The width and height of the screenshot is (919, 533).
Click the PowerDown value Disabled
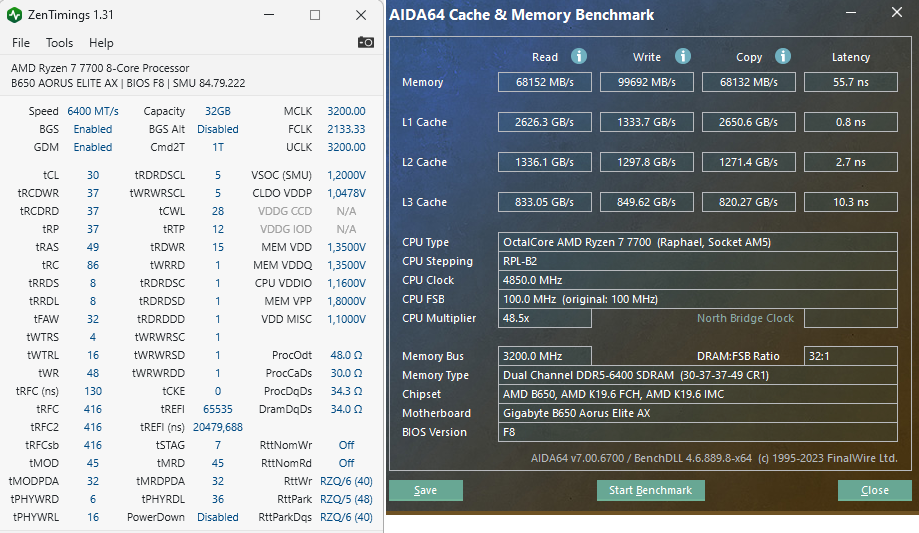click(217, 517)
